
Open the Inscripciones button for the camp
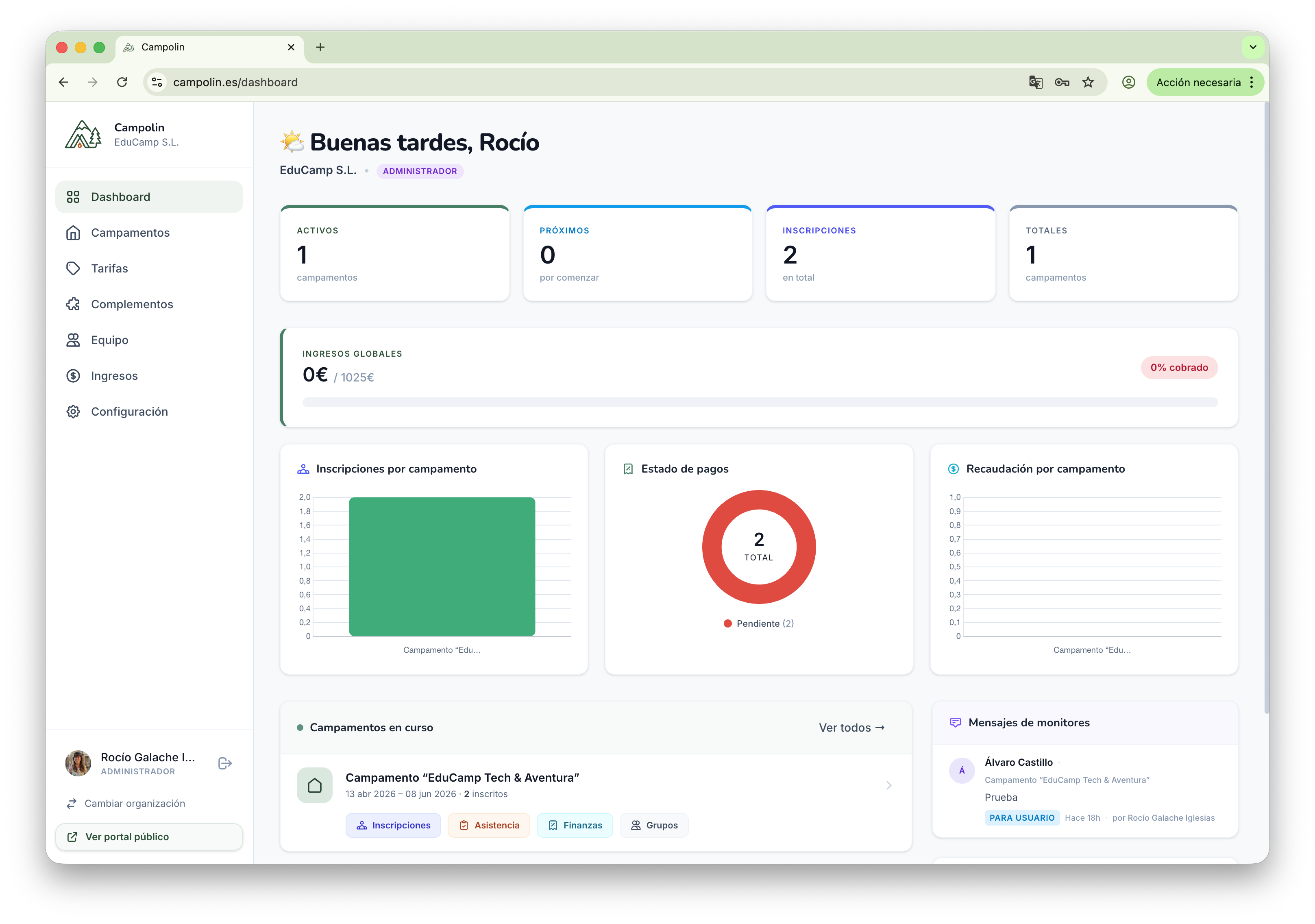(393, 826)
